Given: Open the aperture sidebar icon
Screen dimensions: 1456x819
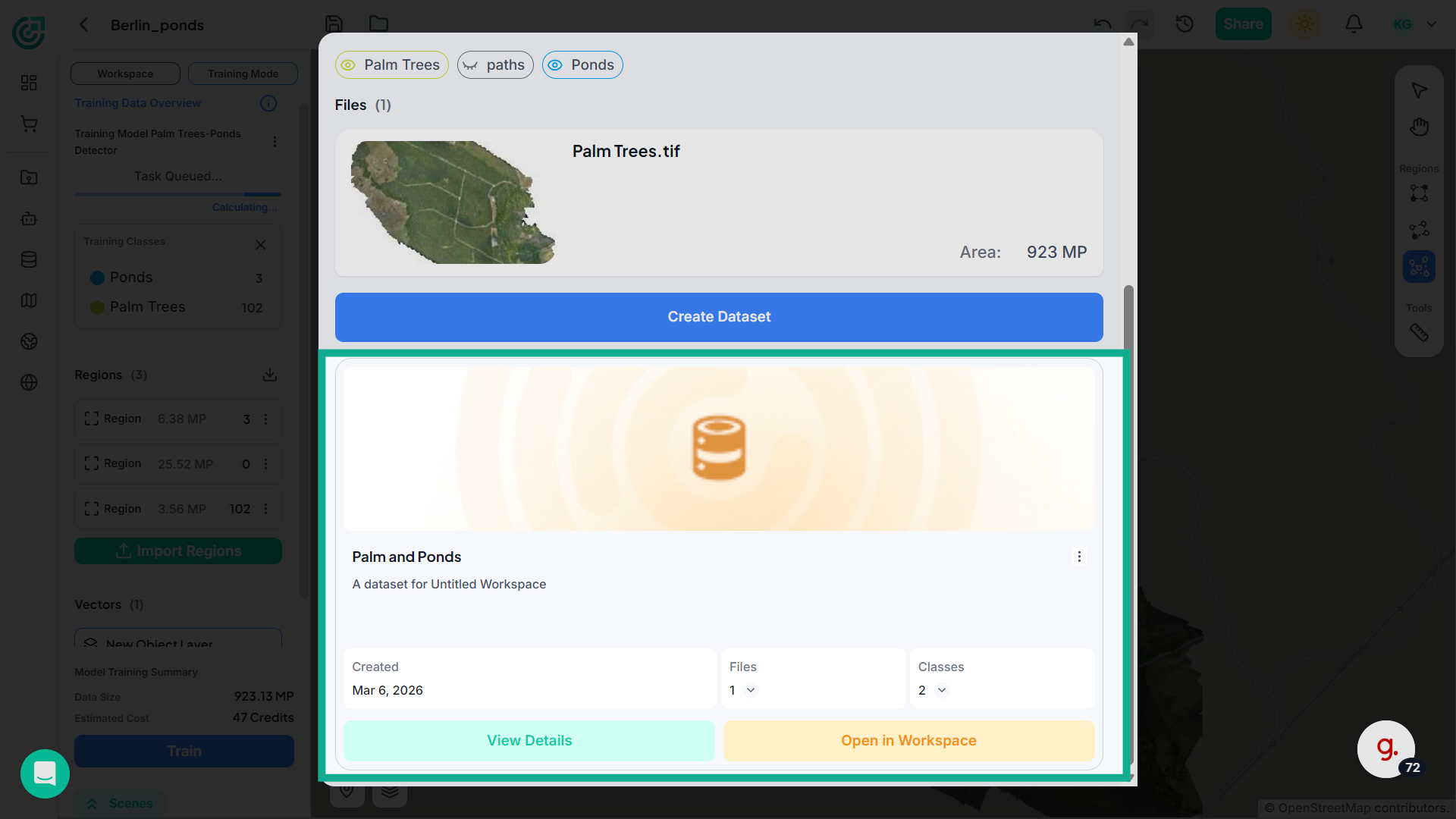Looking at the screenshot, I should click(x=29, y=341).
